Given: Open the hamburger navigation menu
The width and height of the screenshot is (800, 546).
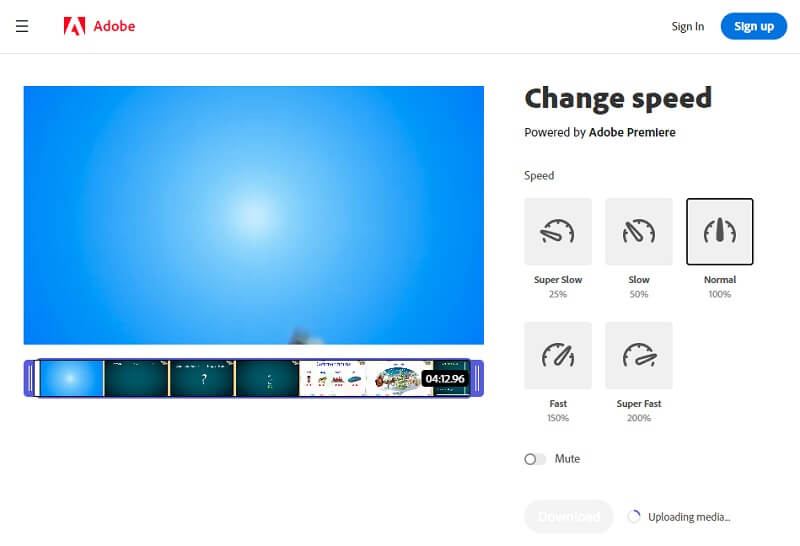Looking at the screenshot, I should point(22,26).
